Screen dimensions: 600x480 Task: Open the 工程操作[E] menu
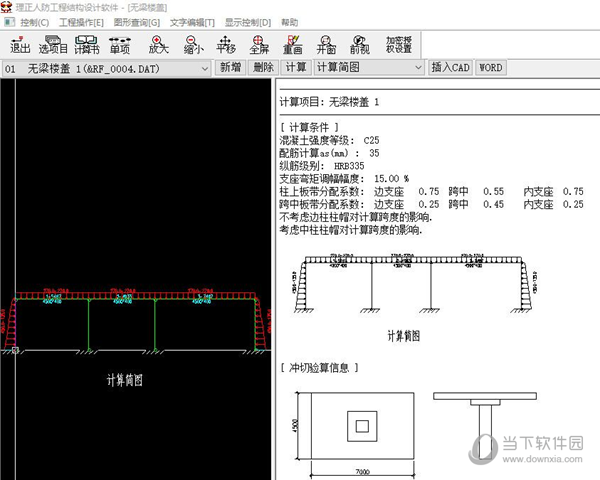pyautogui.click(x=81, y=23)
